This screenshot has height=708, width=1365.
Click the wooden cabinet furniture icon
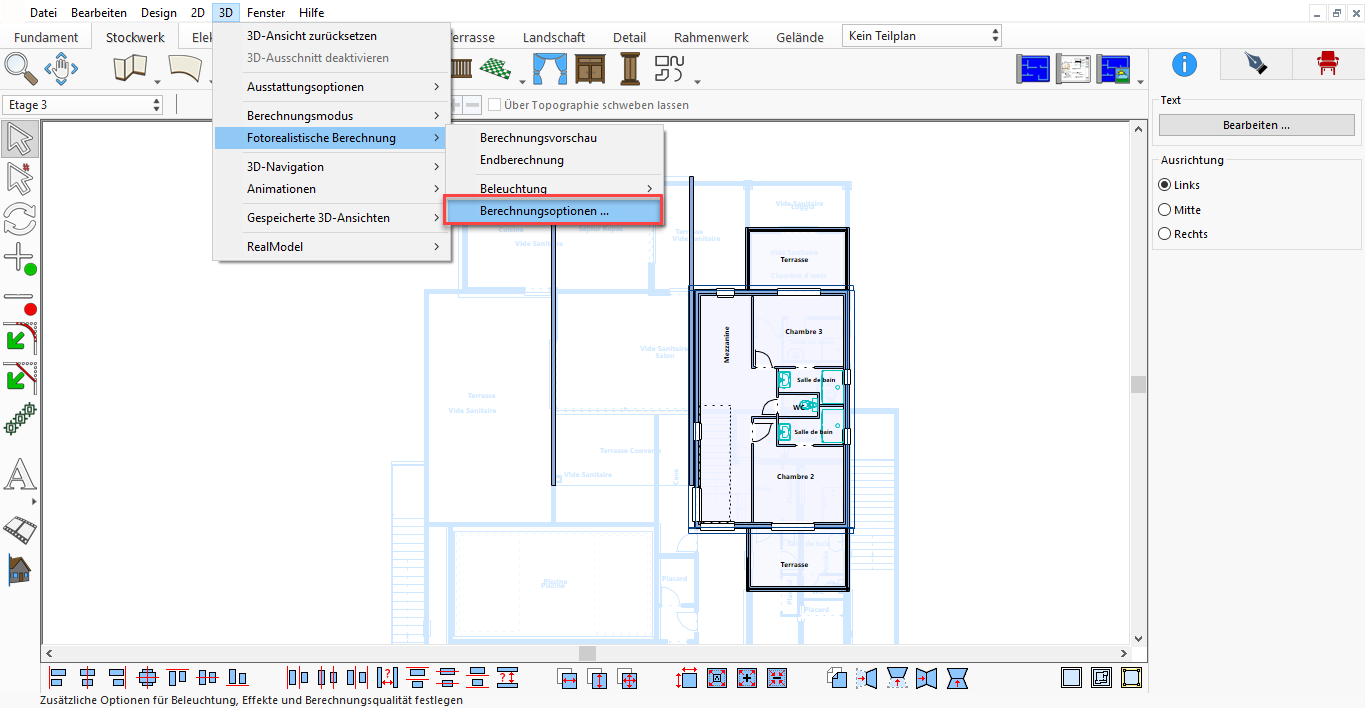pos(590,69)
